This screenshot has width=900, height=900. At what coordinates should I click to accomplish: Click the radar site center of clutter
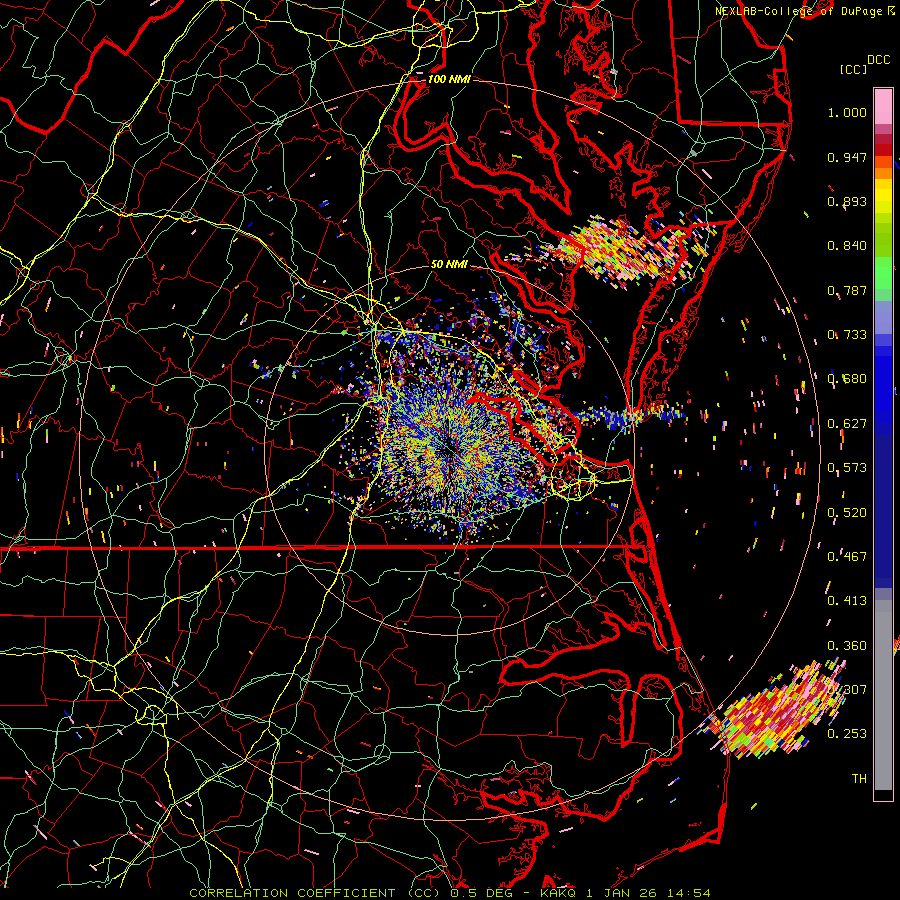click(449, 449)
